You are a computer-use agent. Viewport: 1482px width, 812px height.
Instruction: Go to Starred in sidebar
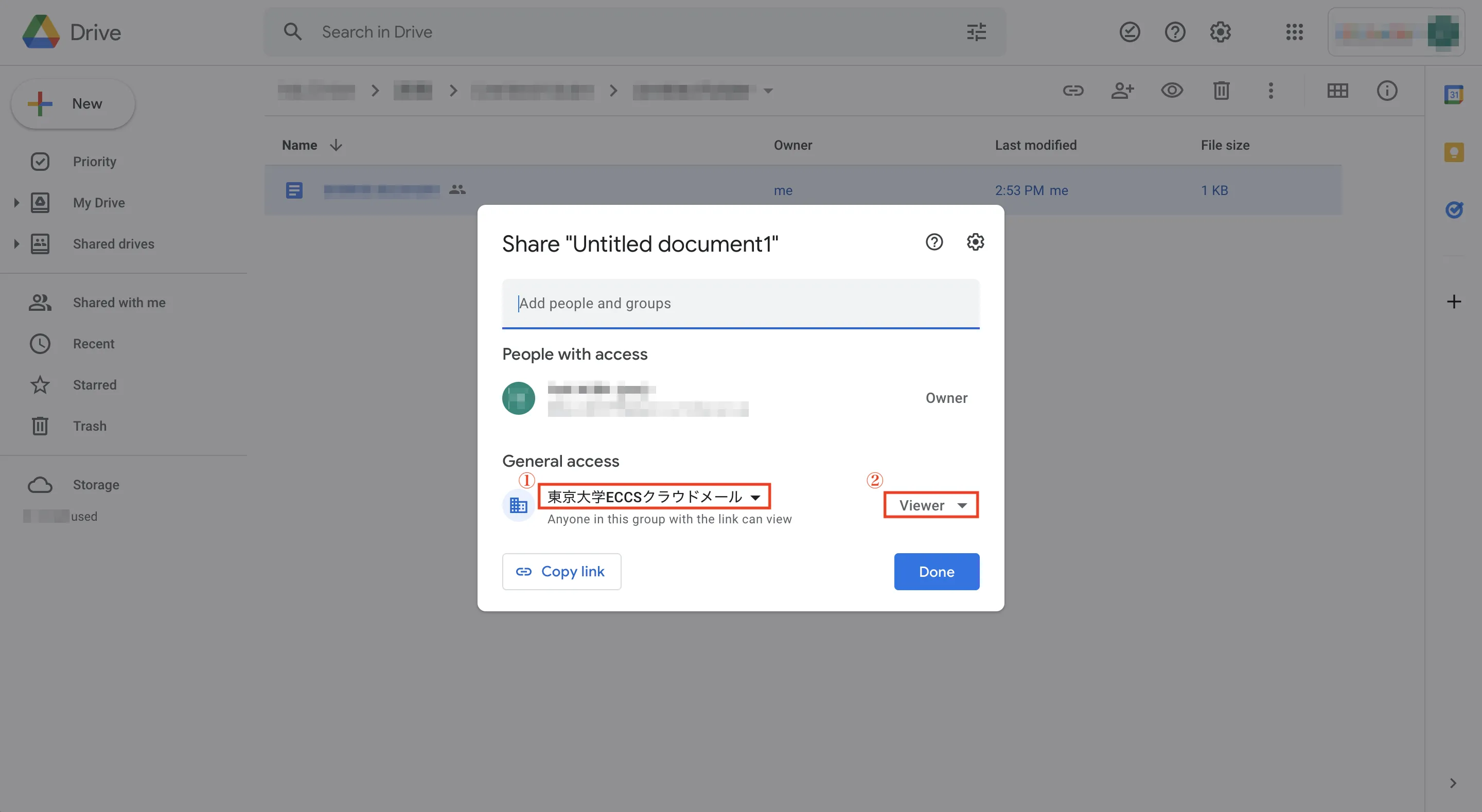coord(94,385)
